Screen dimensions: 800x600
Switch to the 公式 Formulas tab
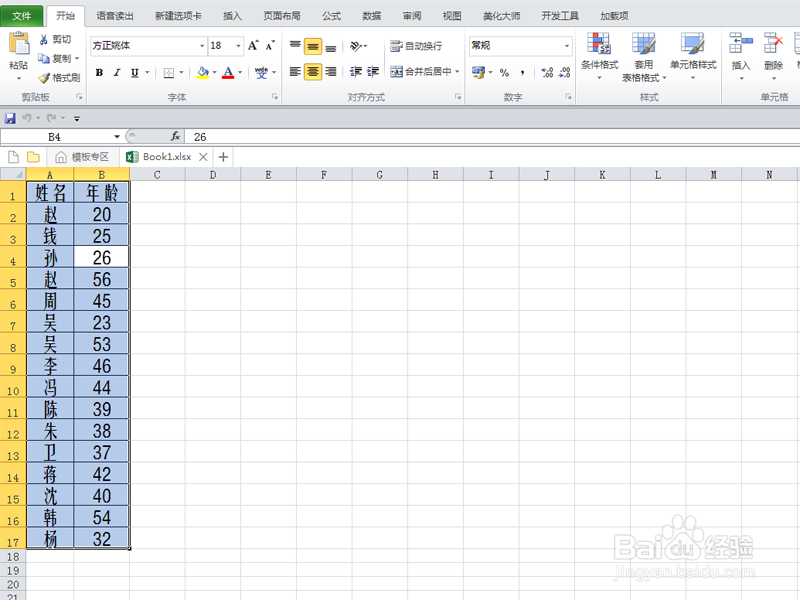click(331, 16)
